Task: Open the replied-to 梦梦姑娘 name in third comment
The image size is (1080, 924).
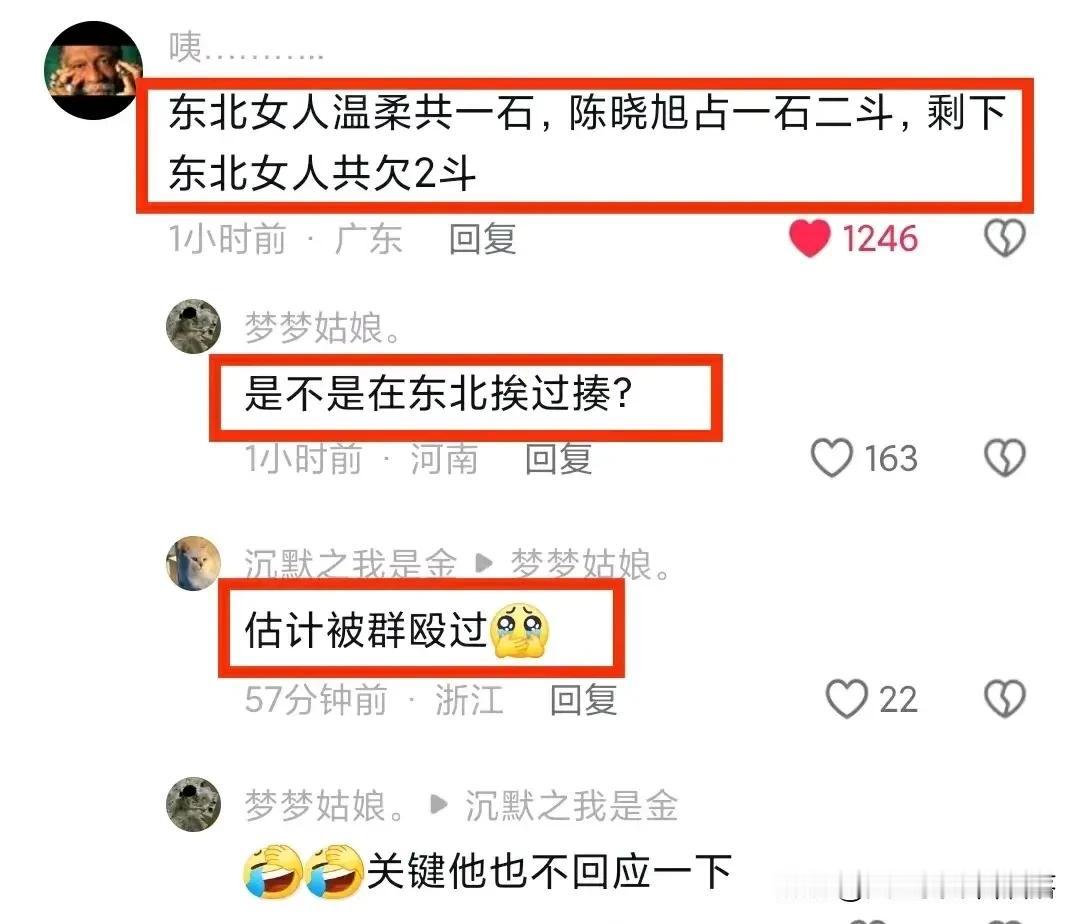Action: 591,564
